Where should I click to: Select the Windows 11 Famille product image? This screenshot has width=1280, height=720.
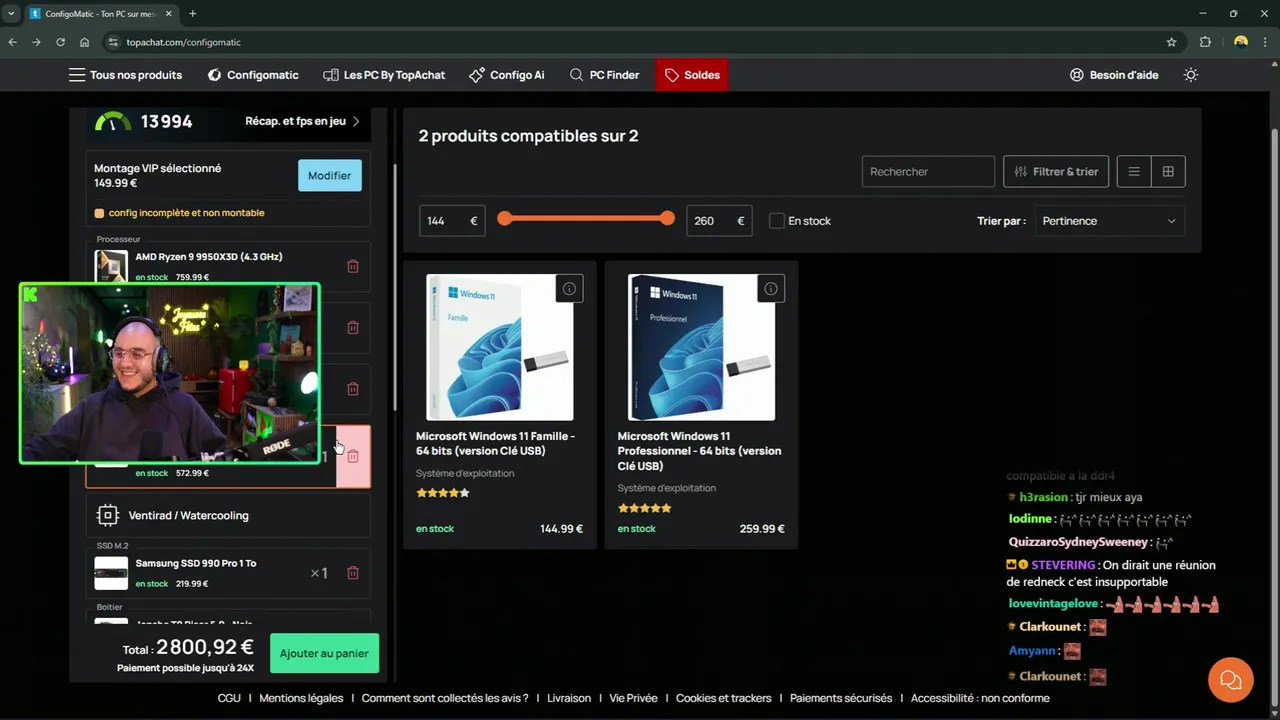(500, 347)
